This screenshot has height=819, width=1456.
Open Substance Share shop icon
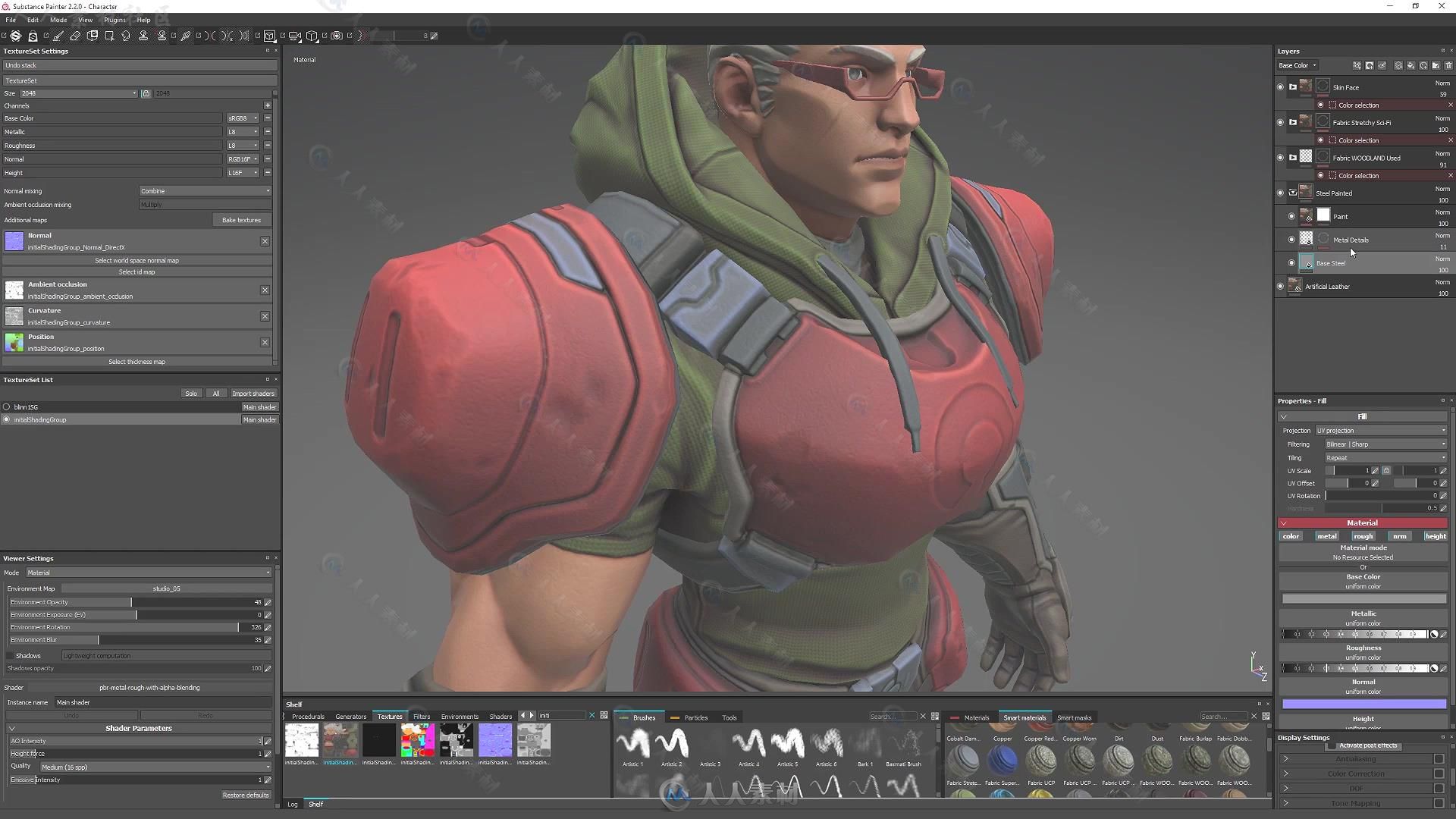pos(33,36)
